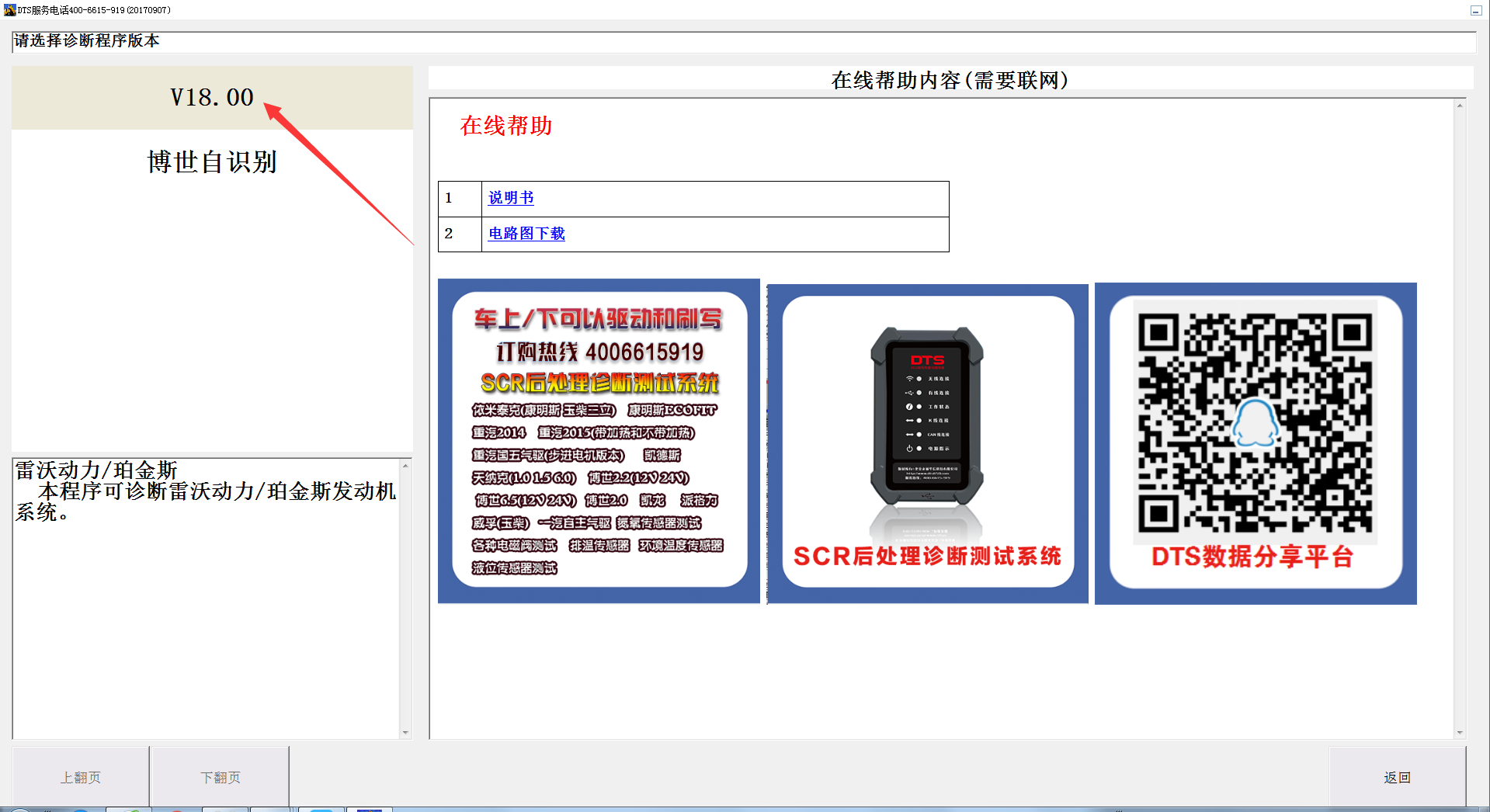Click the 在线帮助 red heading
This screenshot has height=812, width=1490.
(506, 126)
